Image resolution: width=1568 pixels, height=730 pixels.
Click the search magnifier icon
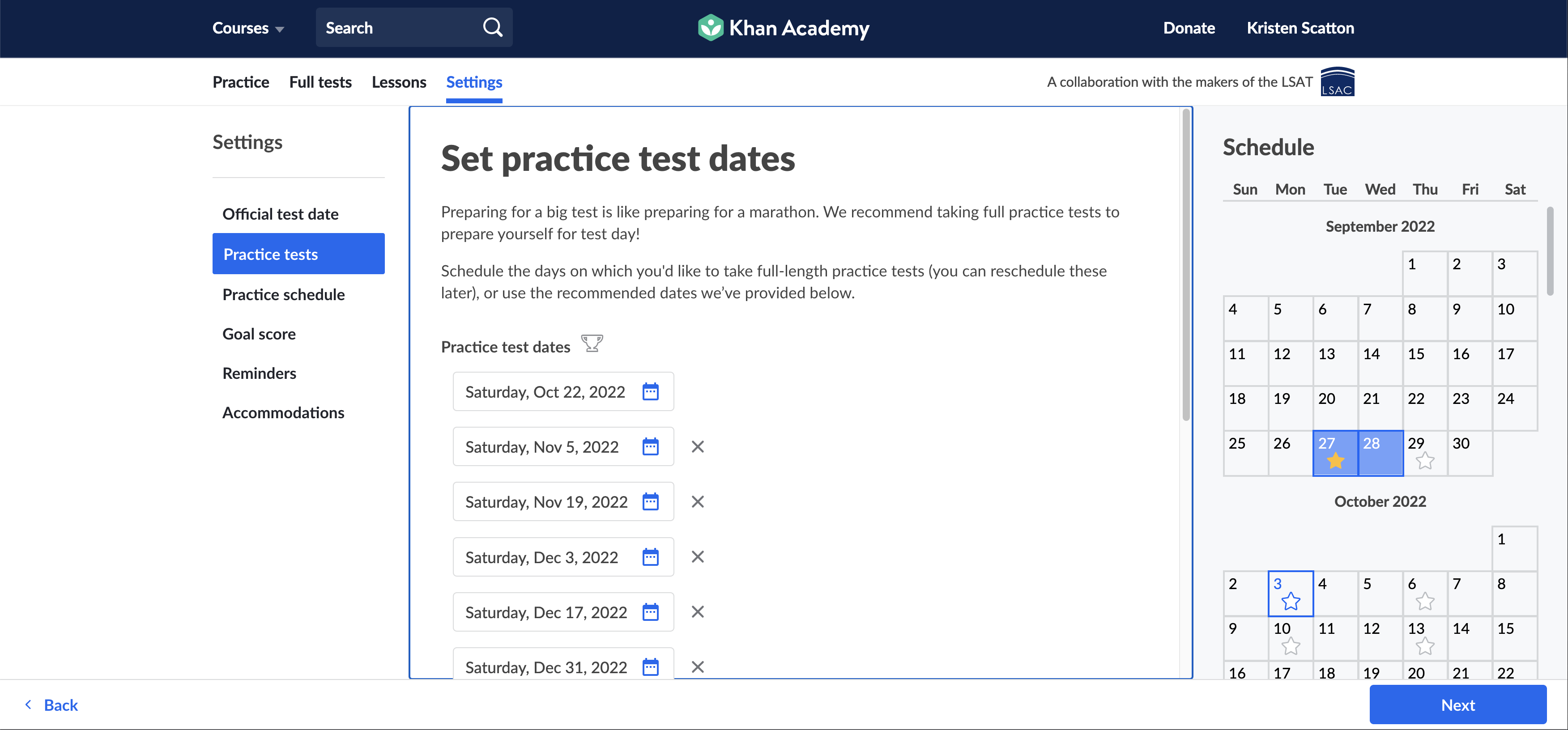(492, 27)
